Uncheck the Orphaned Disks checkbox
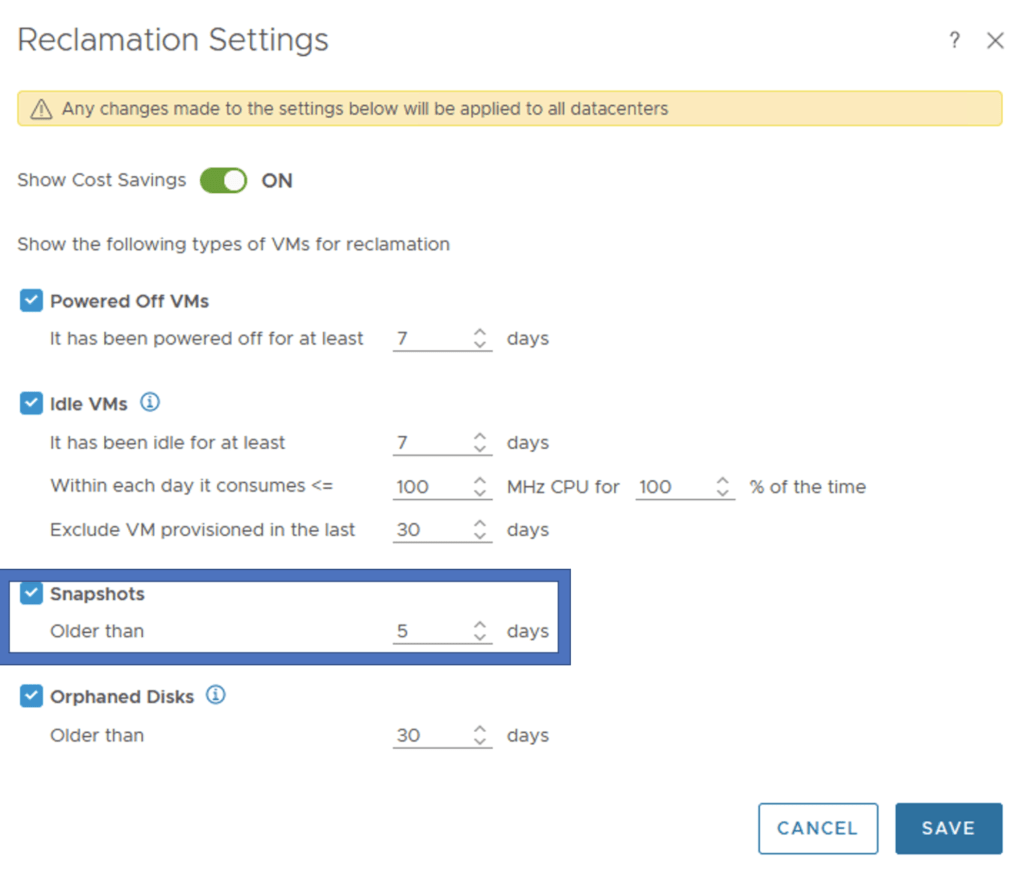 tap(32, 696)
